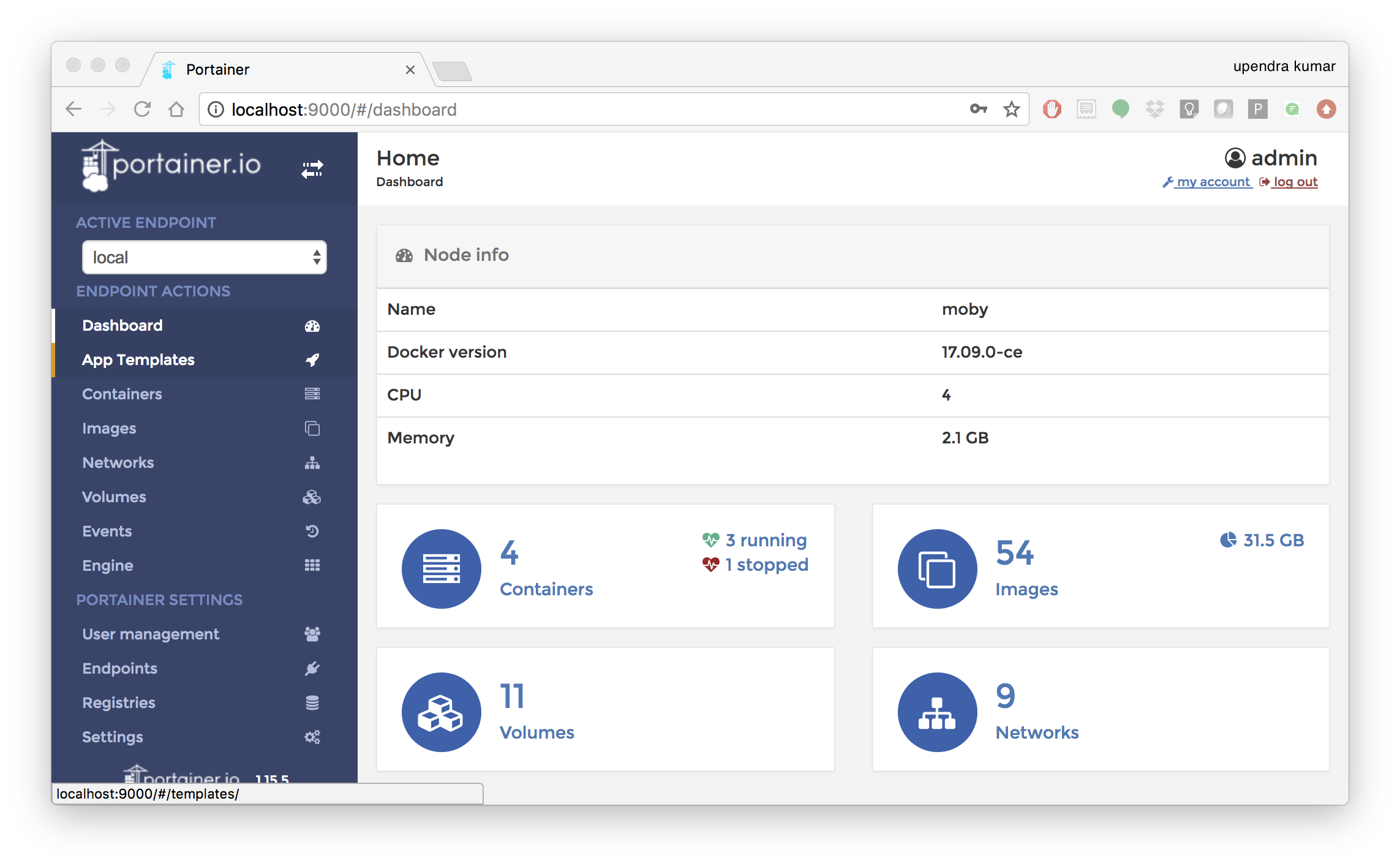This screenshot has height=866, width=1400.
Task: Select the Portainer browser tab
Action: click(288, 69)
